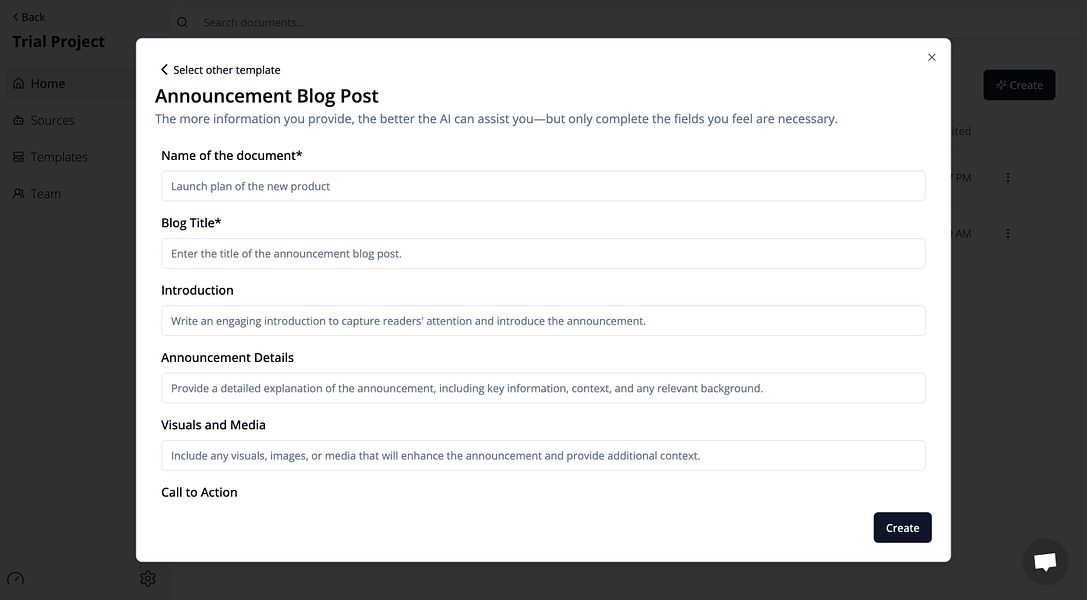Go back via the Back link above Trial Project
The image size is (1087, 600).
point(28,17)
